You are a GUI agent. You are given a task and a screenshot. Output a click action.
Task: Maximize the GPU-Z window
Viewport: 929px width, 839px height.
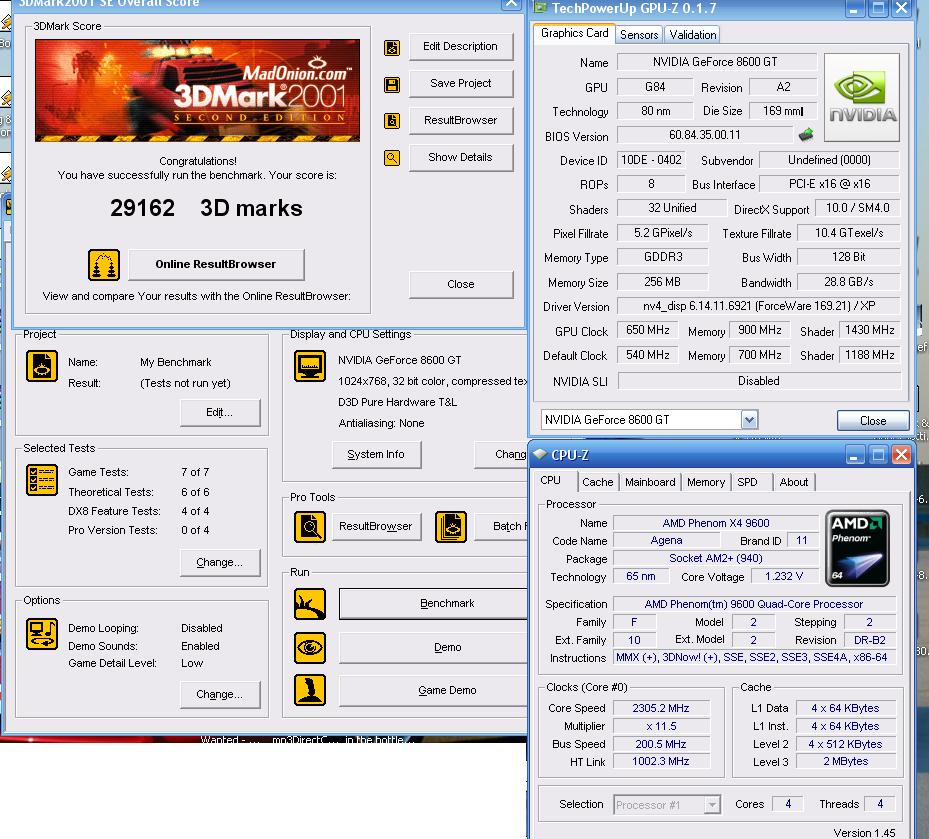coord(879,8)
